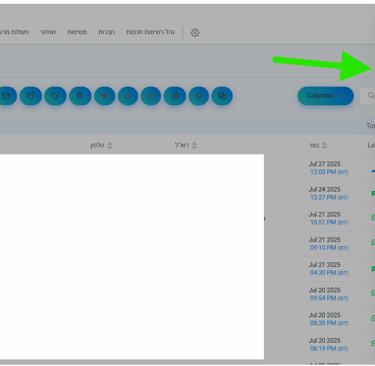375x366 pixels.
Task: Click the נוצר column header label
Action: tap(314, 145)
